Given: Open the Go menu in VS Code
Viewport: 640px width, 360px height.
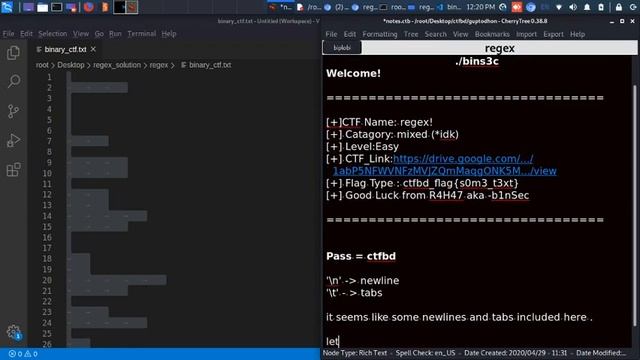Looking at the screenshot, I should 99,34.
